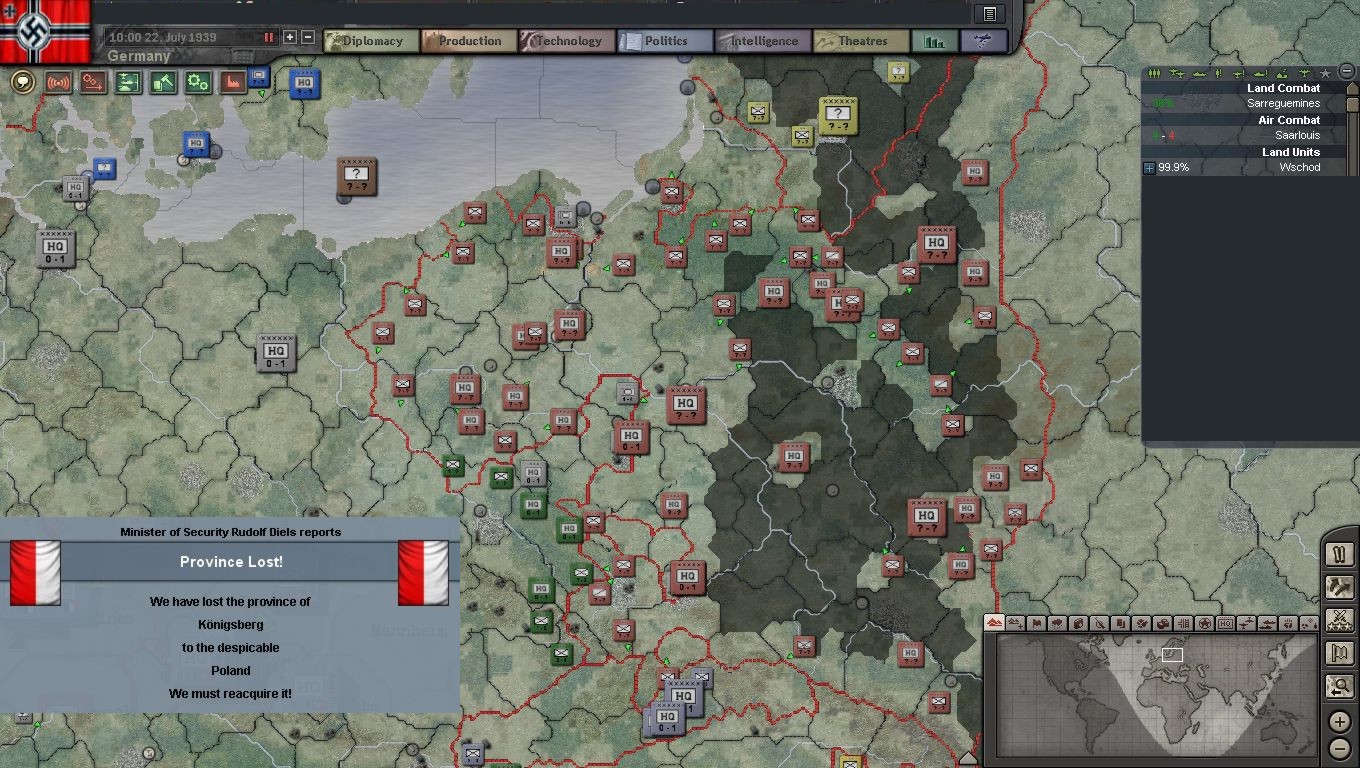Click the curved arrows button on sidebar

click(x=1340, y=587)
